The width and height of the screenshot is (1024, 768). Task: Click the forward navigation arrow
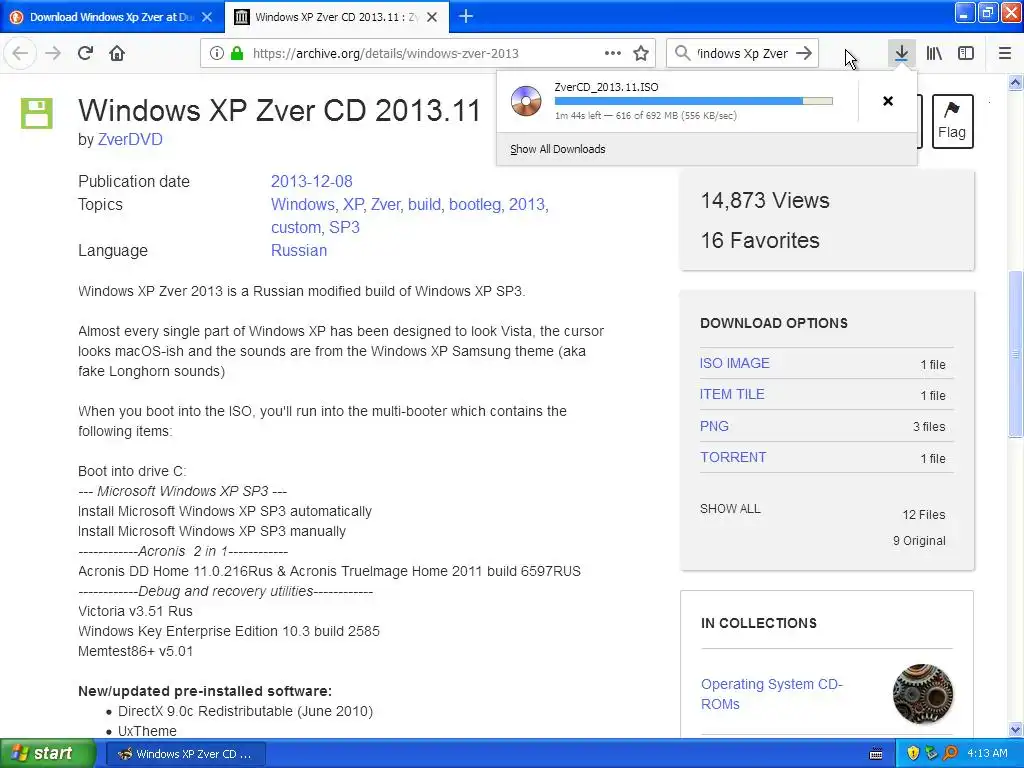(53, 53)
